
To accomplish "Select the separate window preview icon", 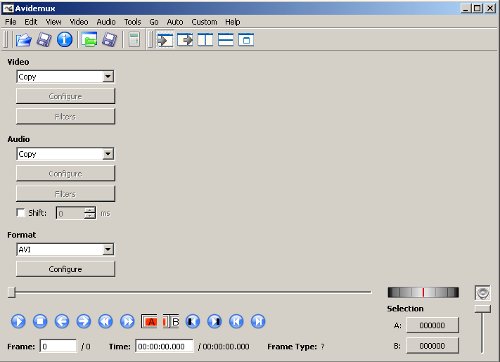I will pos(246,40).
